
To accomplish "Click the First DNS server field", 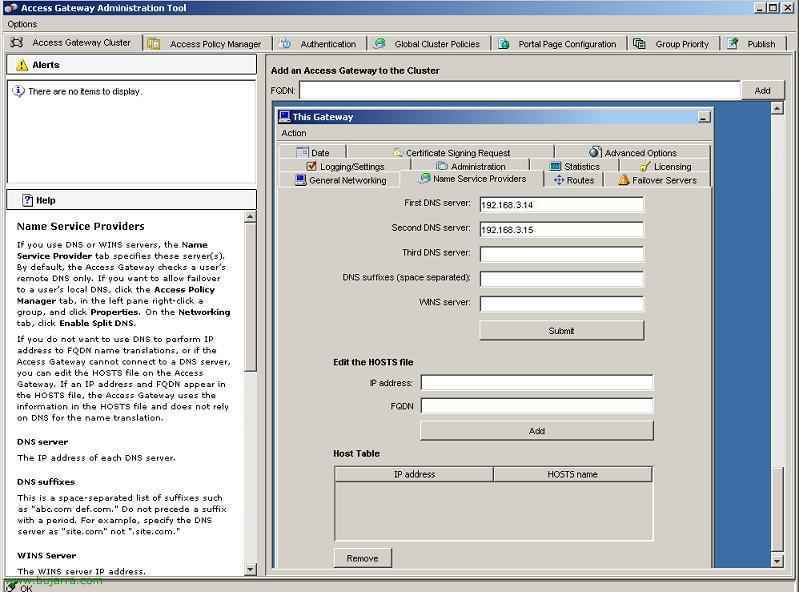I will pyautogui.click(x=562, y=204).
